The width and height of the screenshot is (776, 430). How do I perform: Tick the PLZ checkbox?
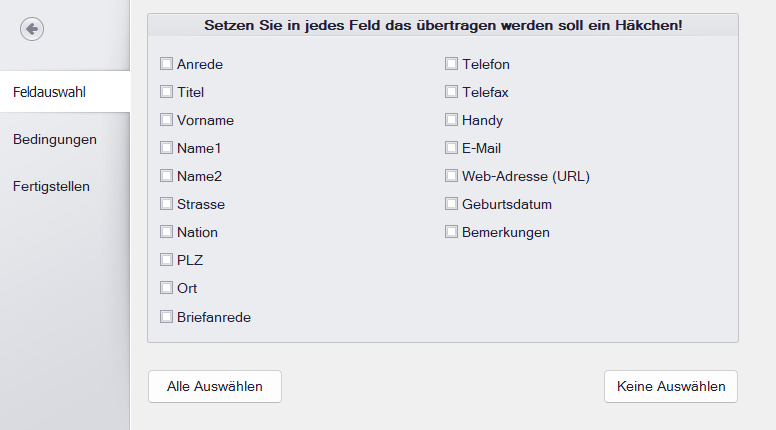pyautogui.click(x=167, y=260)
